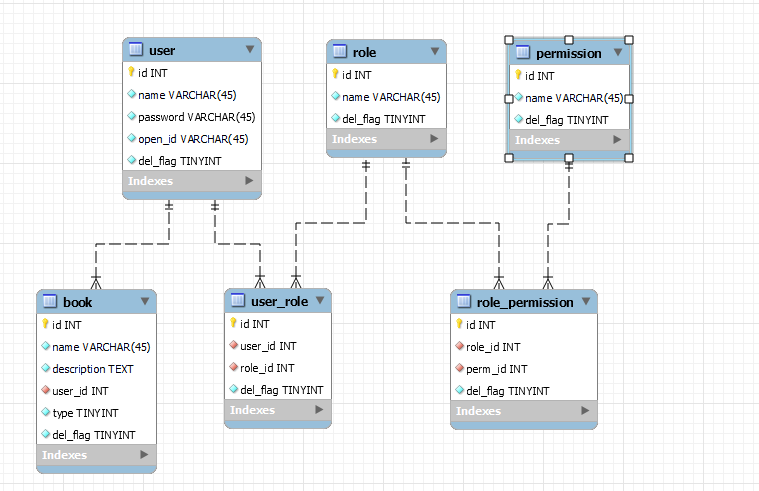Click the role table icon
The image size is (759, 491).
339,52
